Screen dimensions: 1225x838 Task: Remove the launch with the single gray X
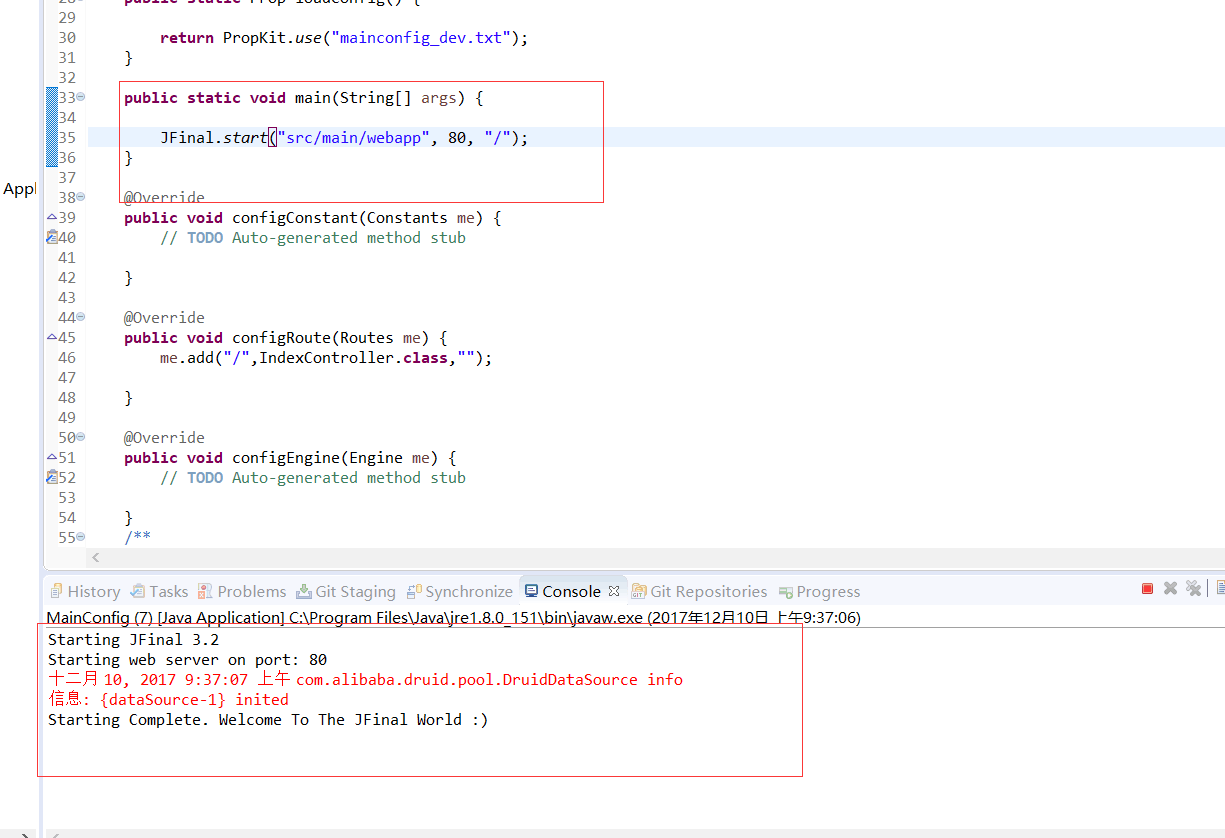point(1170,589)
